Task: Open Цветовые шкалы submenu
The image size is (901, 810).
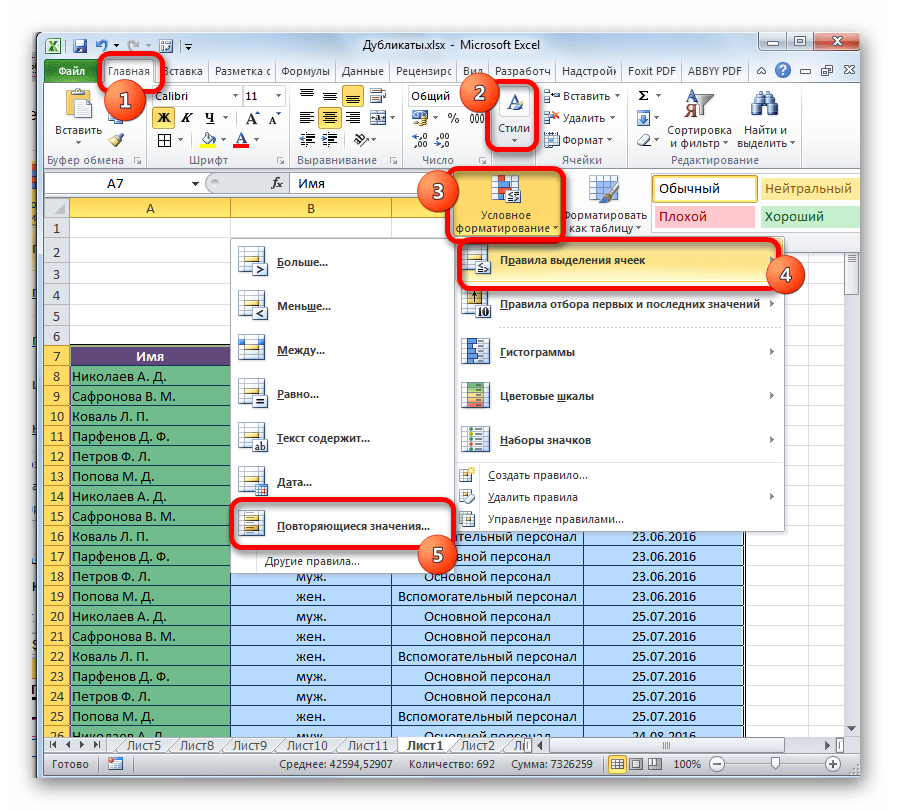Action: click(x=621, y=396)
